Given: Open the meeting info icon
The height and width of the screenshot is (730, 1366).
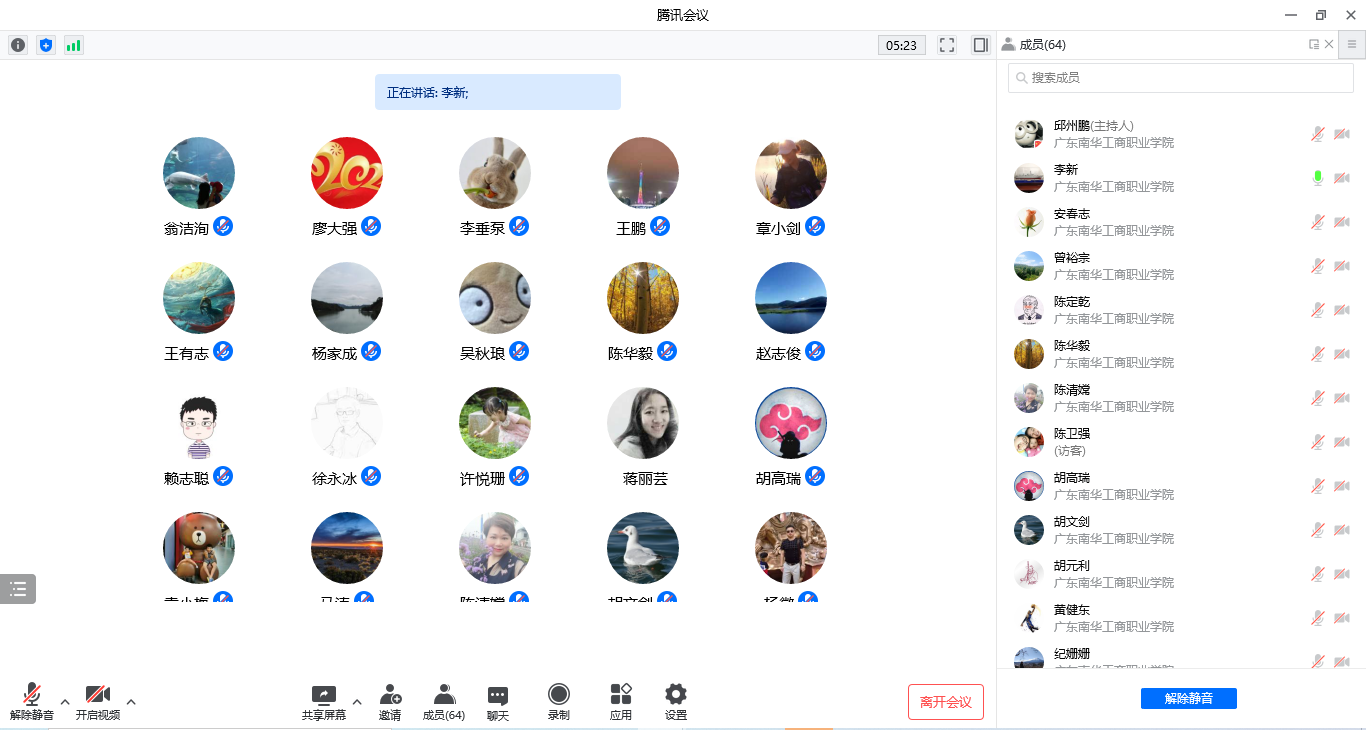Looking at the screenshot, I should [18, 45].
